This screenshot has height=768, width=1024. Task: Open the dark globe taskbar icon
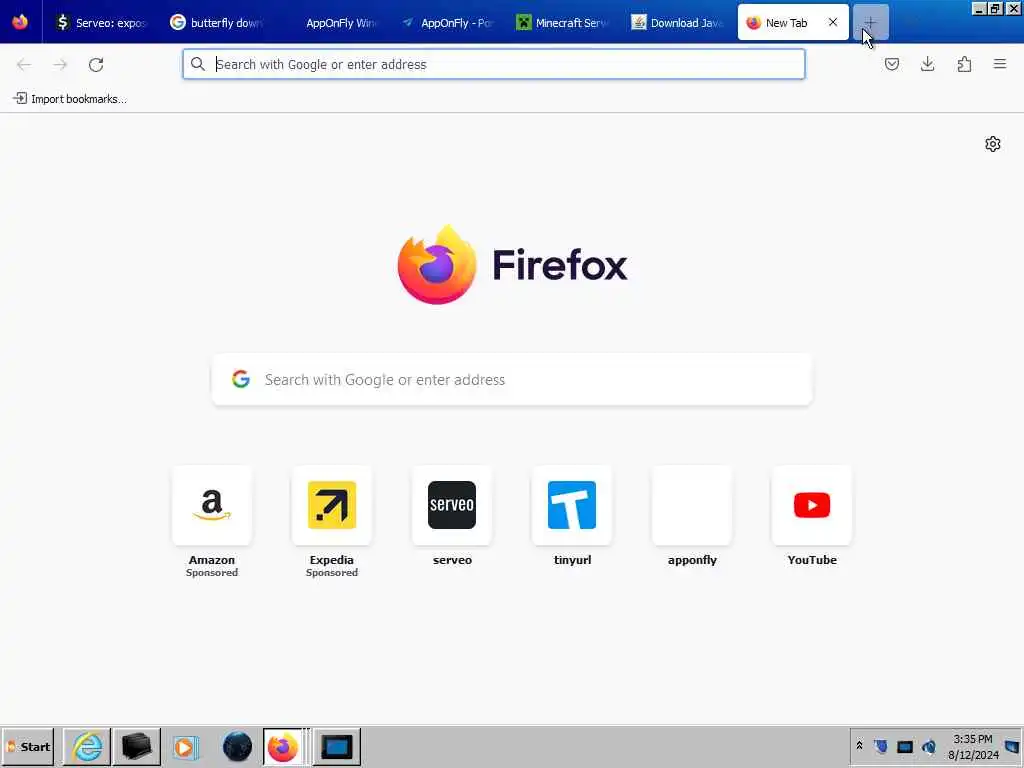pyautogui.click(x=237, y=746)
